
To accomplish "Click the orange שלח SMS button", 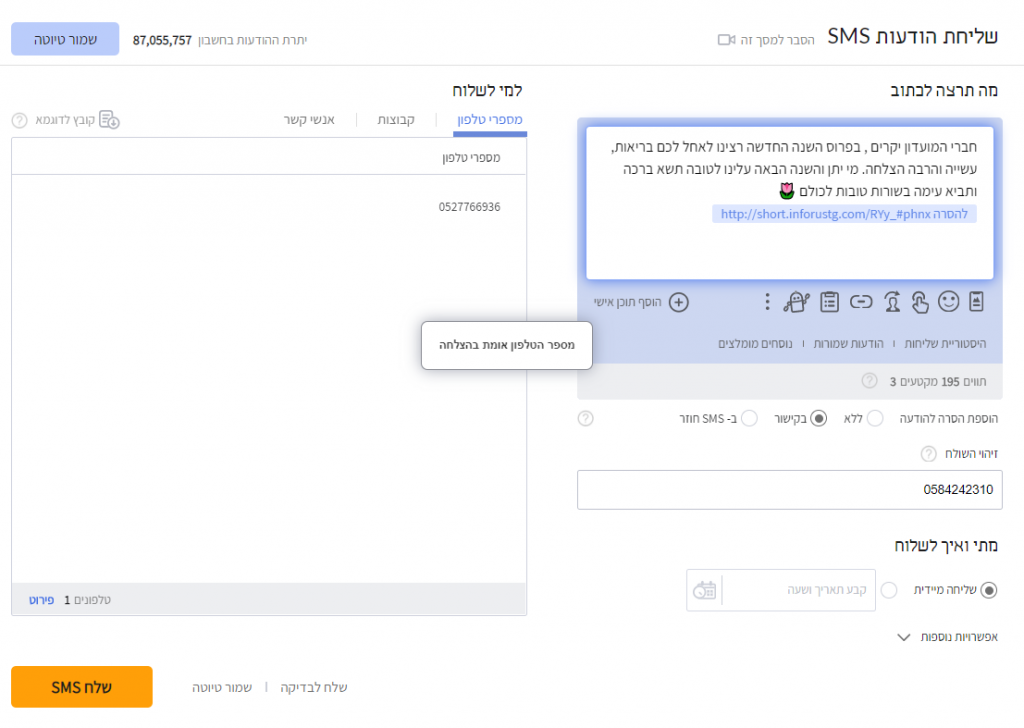I will 82,687.
